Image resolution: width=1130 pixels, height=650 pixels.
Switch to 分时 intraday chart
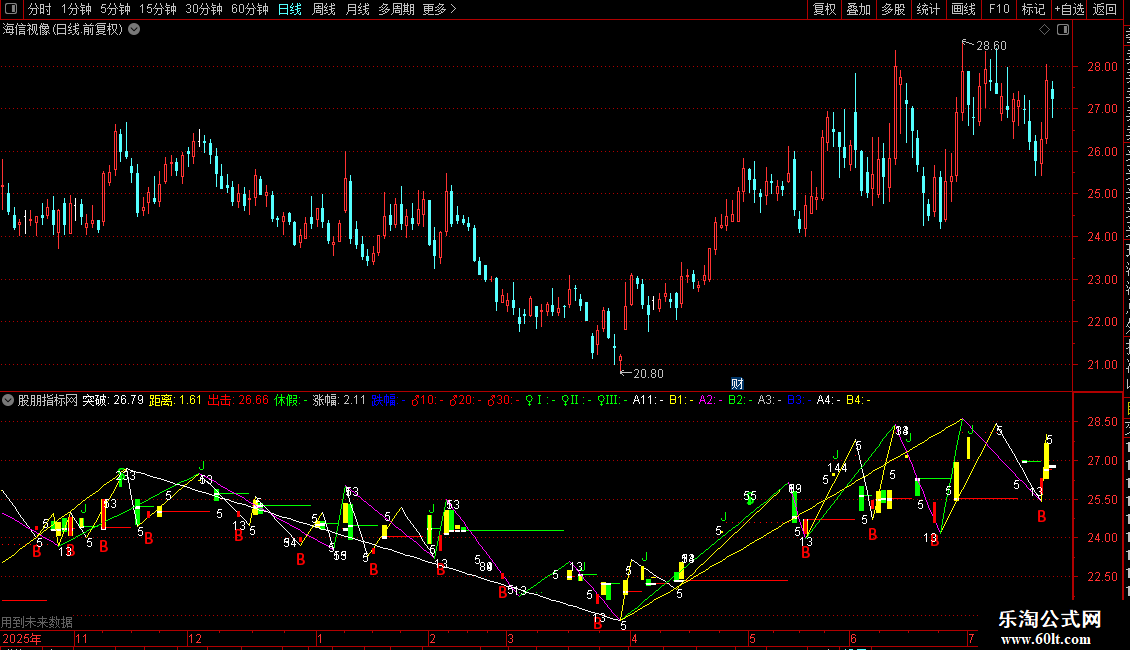click(x=40, y=9)
